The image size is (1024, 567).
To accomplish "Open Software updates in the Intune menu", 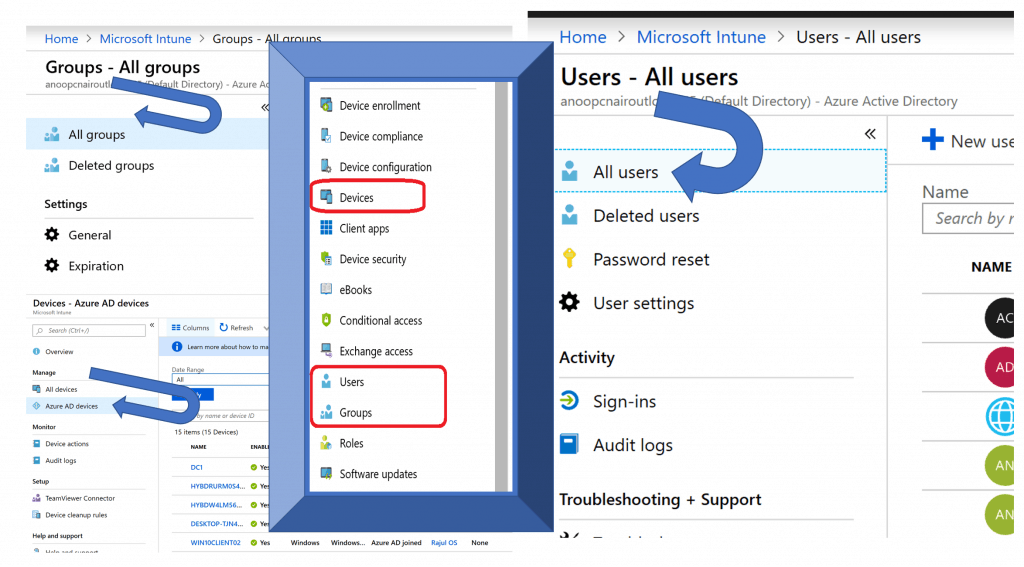I will tap(368, 474).
